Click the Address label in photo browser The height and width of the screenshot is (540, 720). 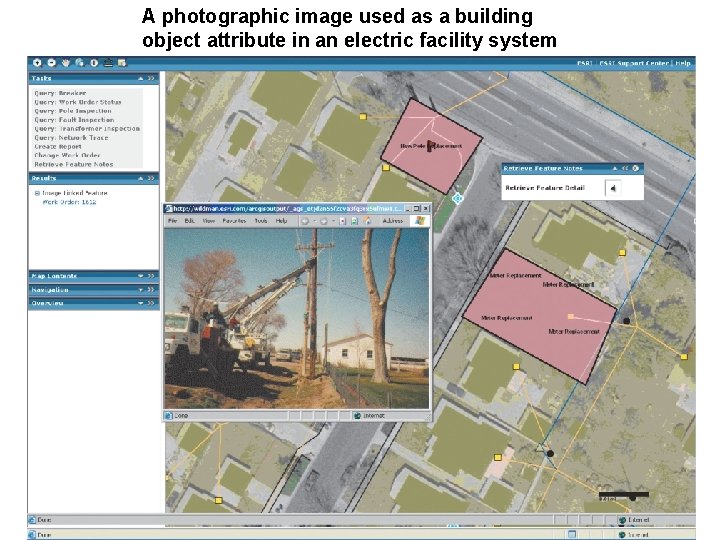click(393, 221)
